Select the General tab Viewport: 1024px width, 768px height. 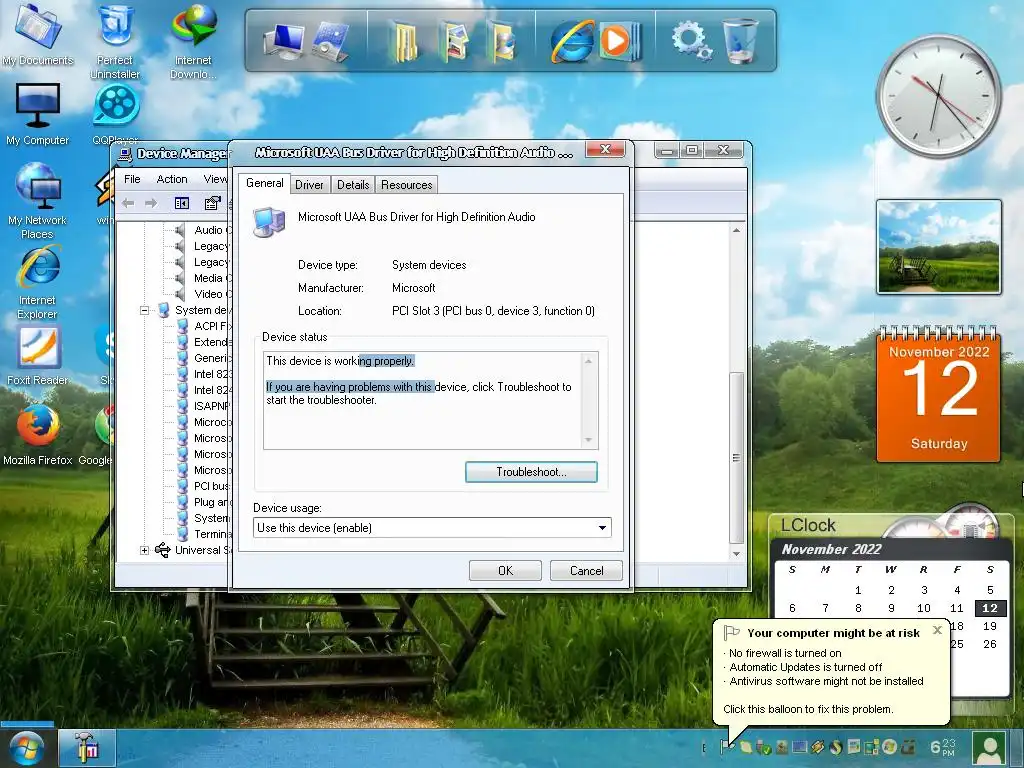tap(264, 183)
